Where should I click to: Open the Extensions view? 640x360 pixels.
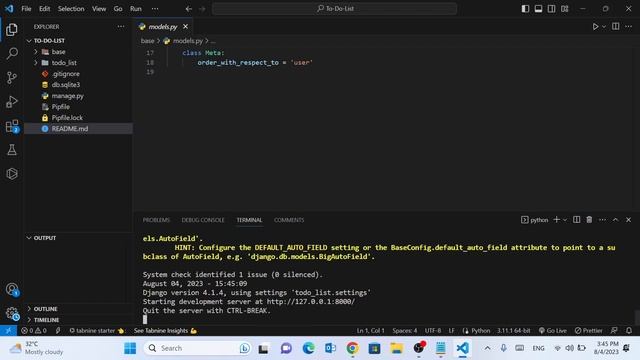(12, 126)
